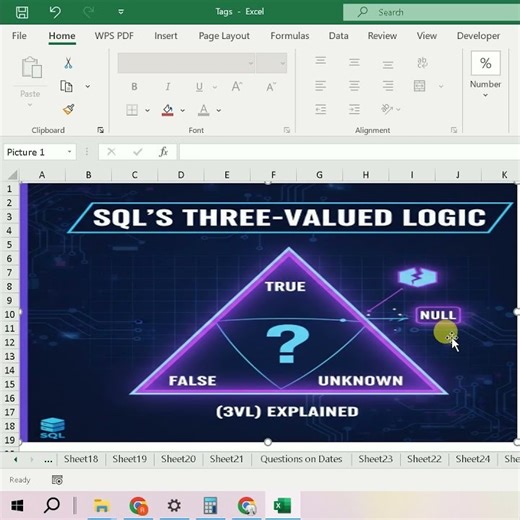
Task: Copy the selection with Copy icon
Action: coord(66,86)
